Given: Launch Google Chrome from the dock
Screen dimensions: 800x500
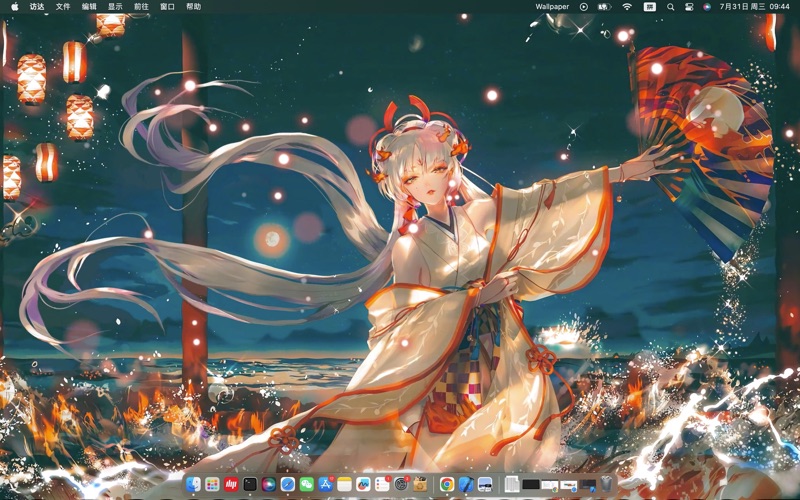Looking at the screenshot, I should tap(447, 484).
